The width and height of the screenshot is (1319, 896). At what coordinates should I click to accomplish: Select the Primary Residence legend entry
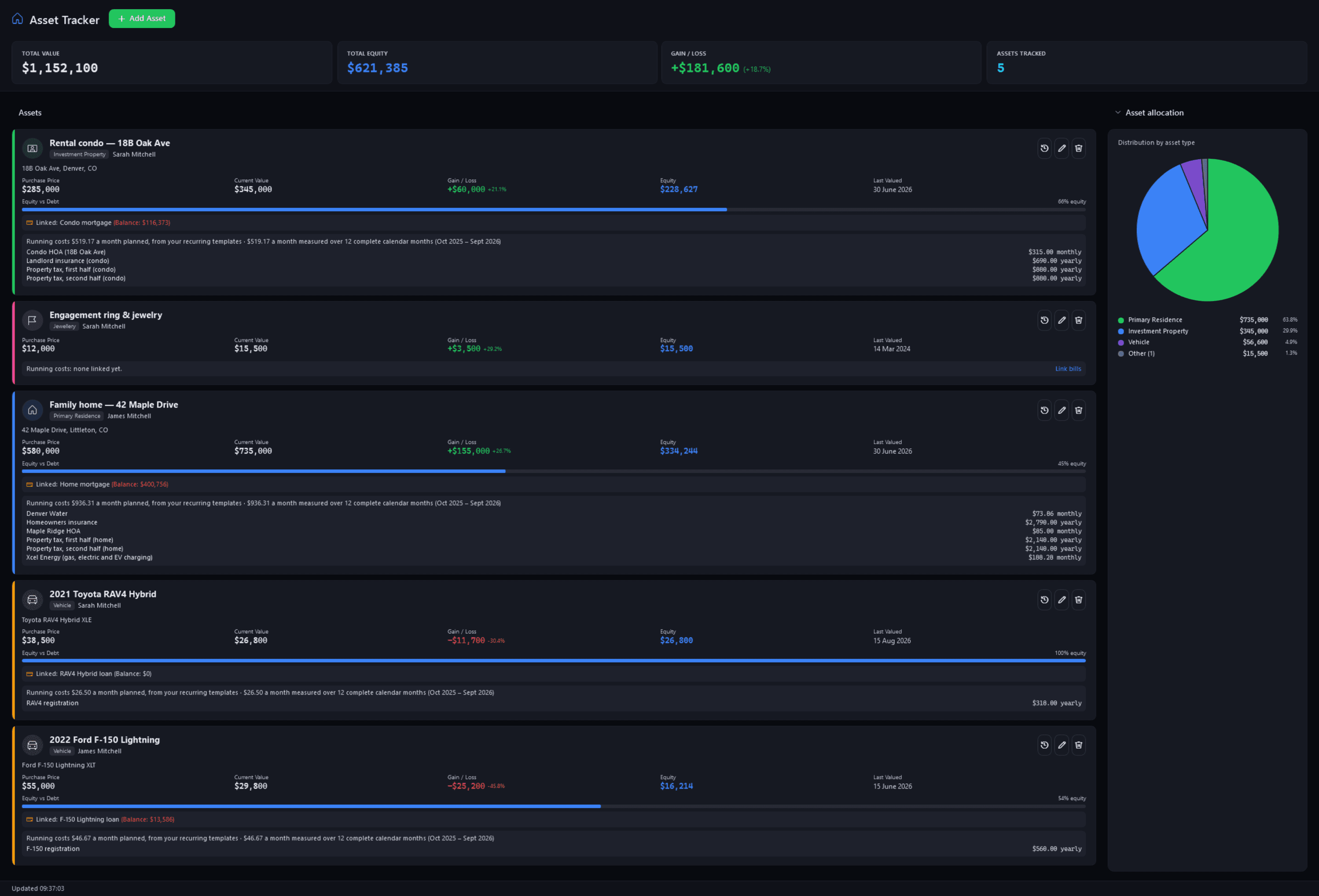[x=1207, y=320]
